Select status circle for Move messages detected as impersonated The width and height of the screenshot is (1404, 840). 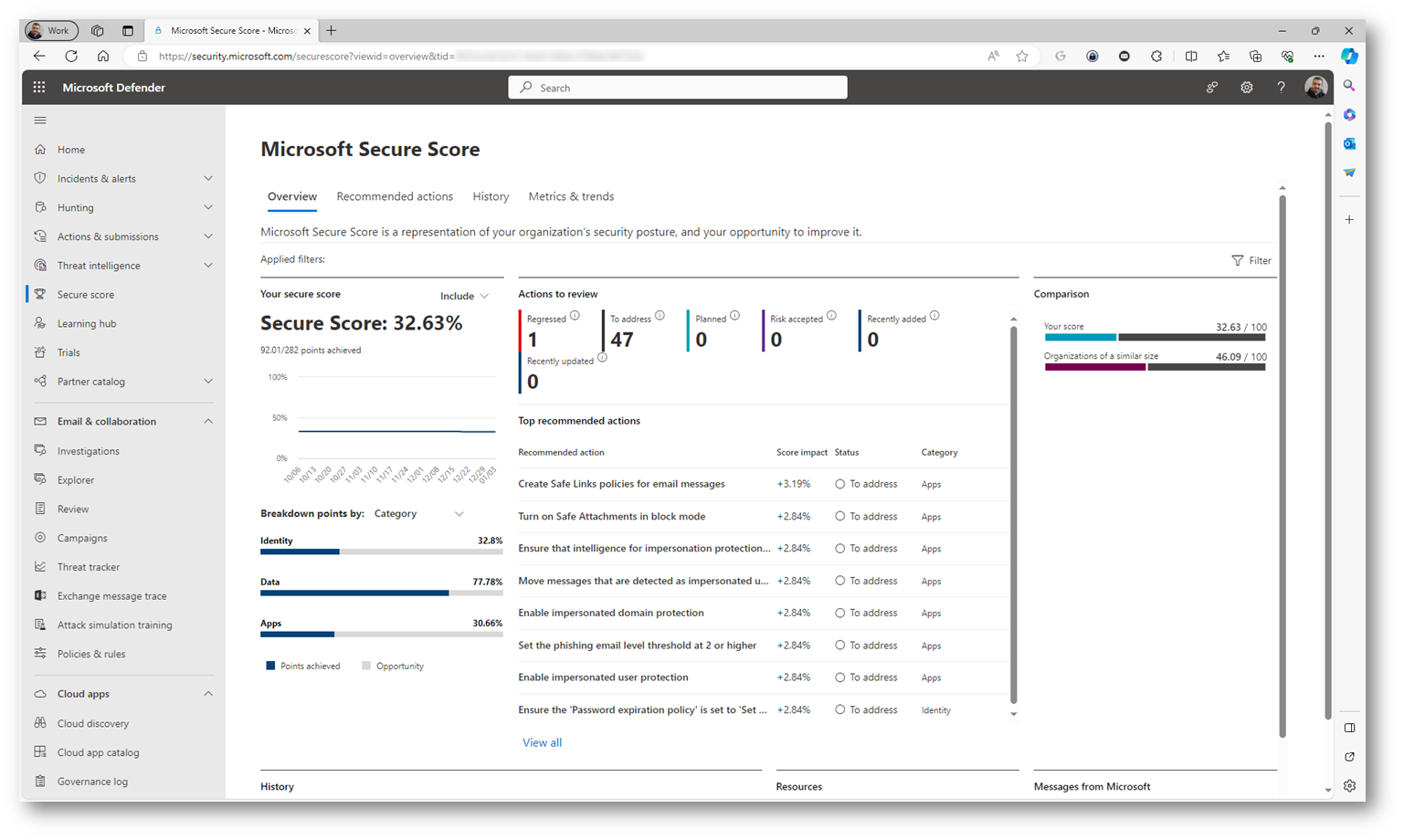839,581
